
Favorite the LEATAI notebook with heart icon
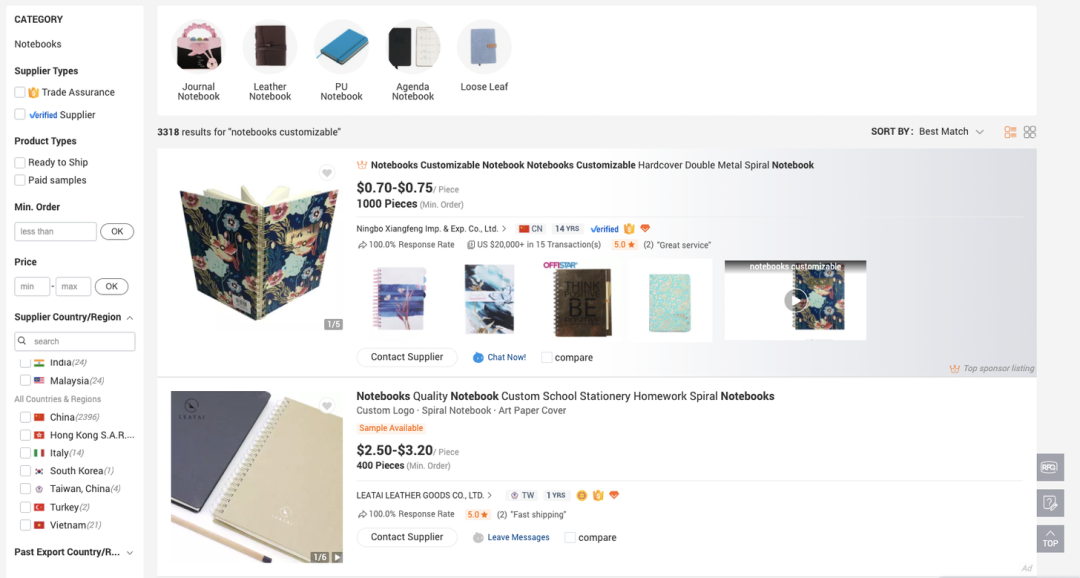pos(326,406)
